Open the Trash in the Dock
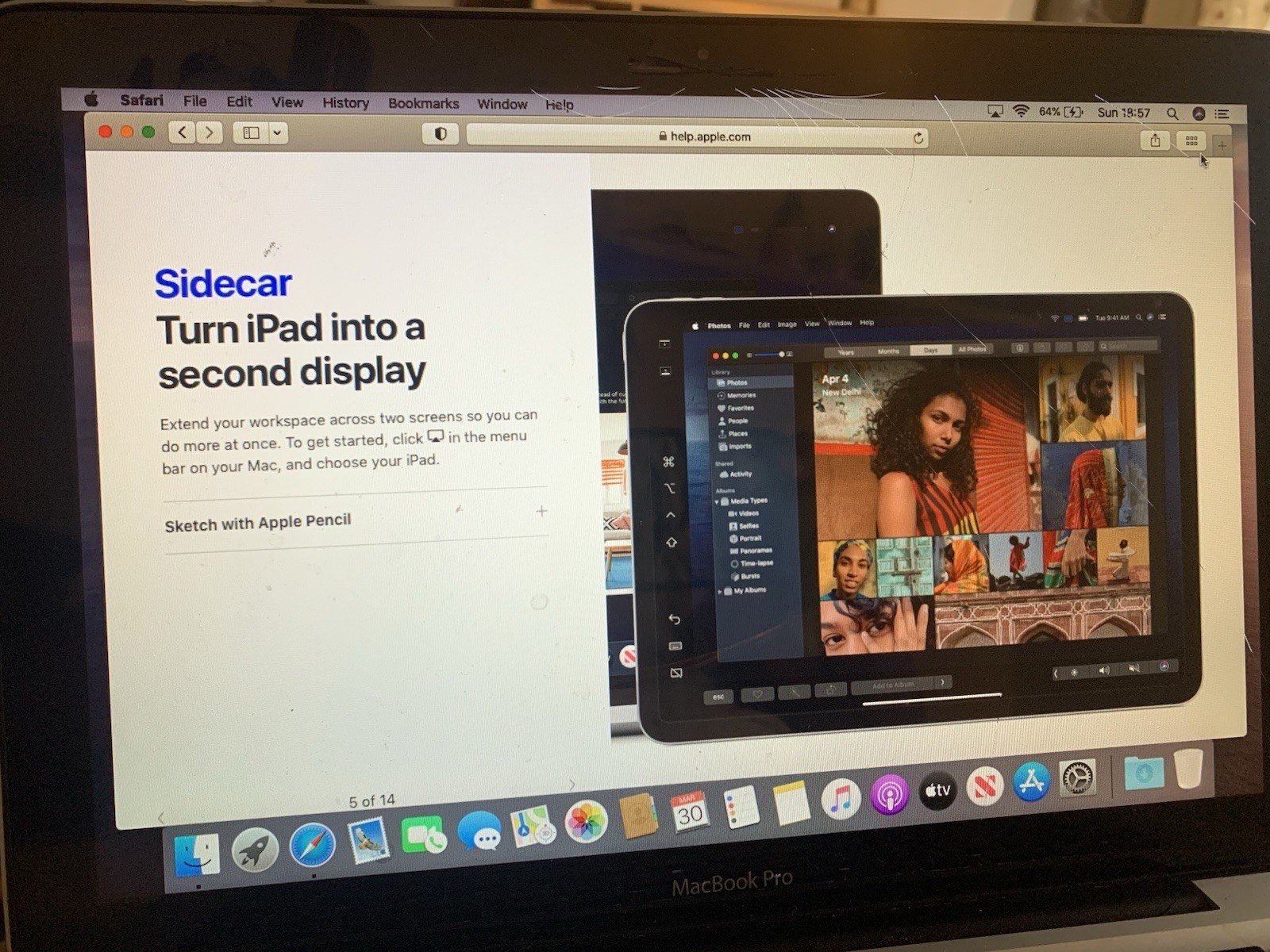Screen dimensions: 1270x952 tap(1188, 768)
